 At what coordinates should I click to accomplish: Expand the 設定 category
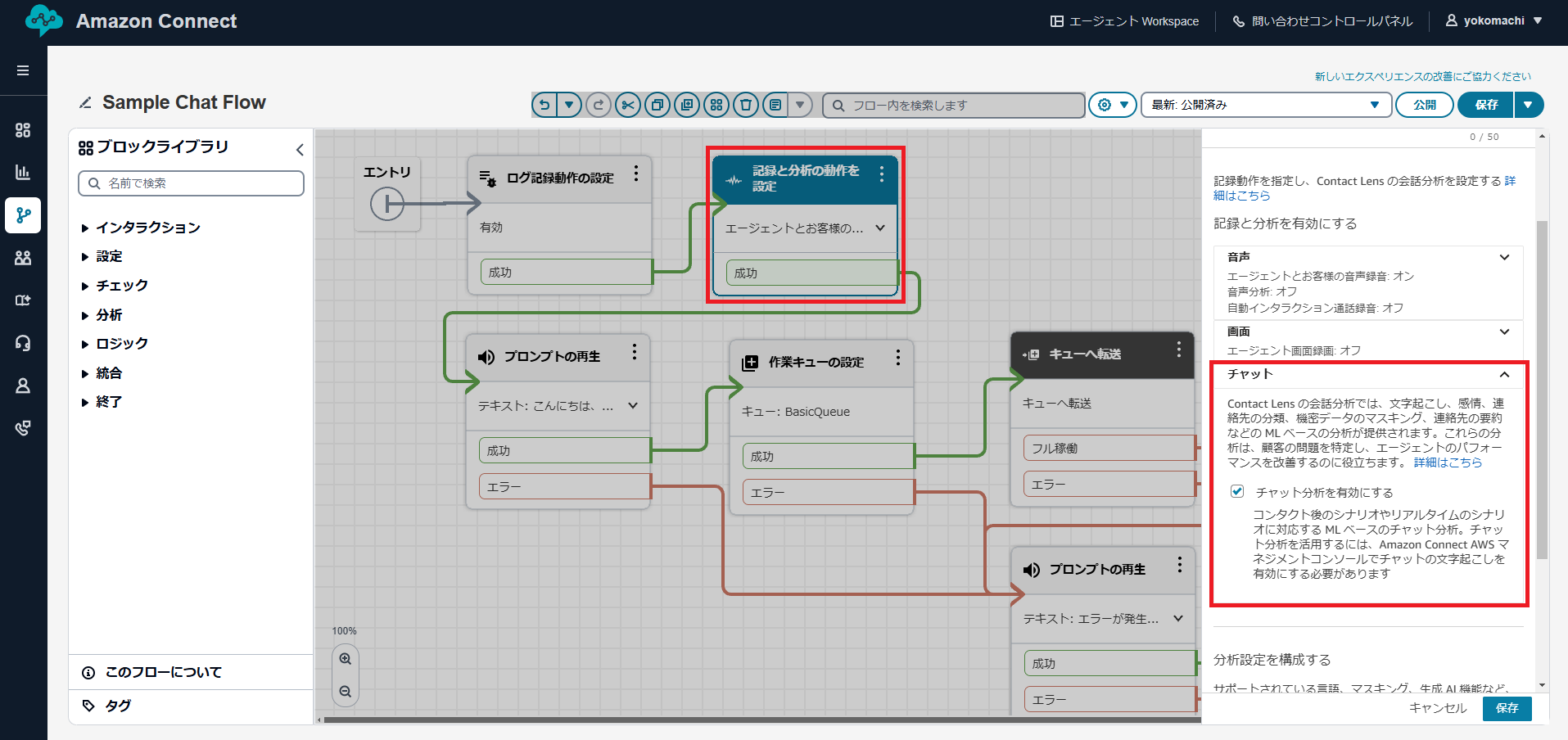tap(102, 256)
